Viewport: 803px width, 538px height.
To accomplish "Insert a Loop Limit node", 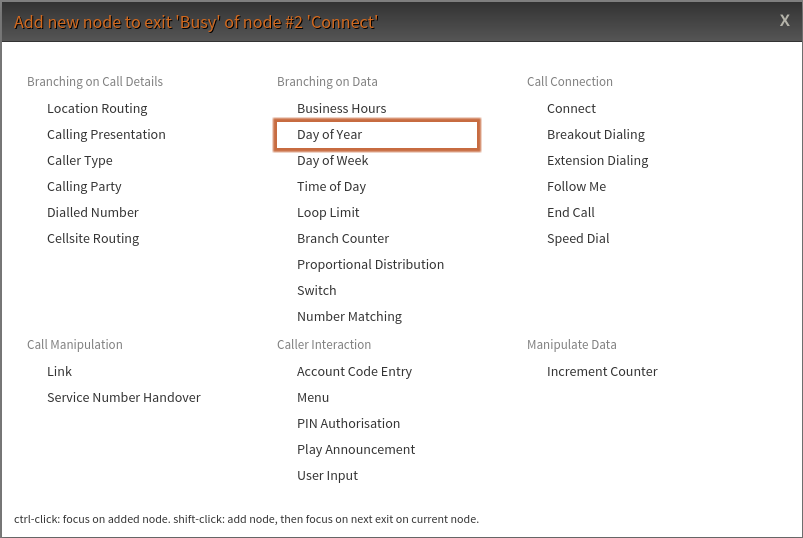I will pyautogui.click(x=328, y=212).
